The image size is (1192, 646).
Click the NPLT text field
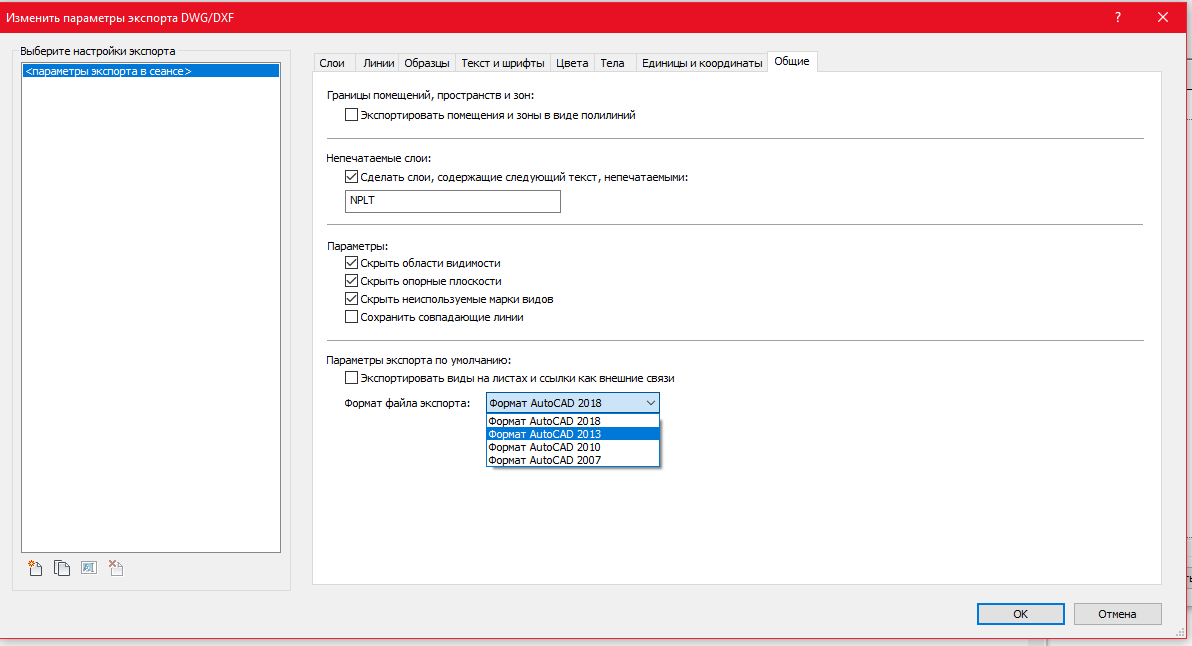(x=453, y=201)
